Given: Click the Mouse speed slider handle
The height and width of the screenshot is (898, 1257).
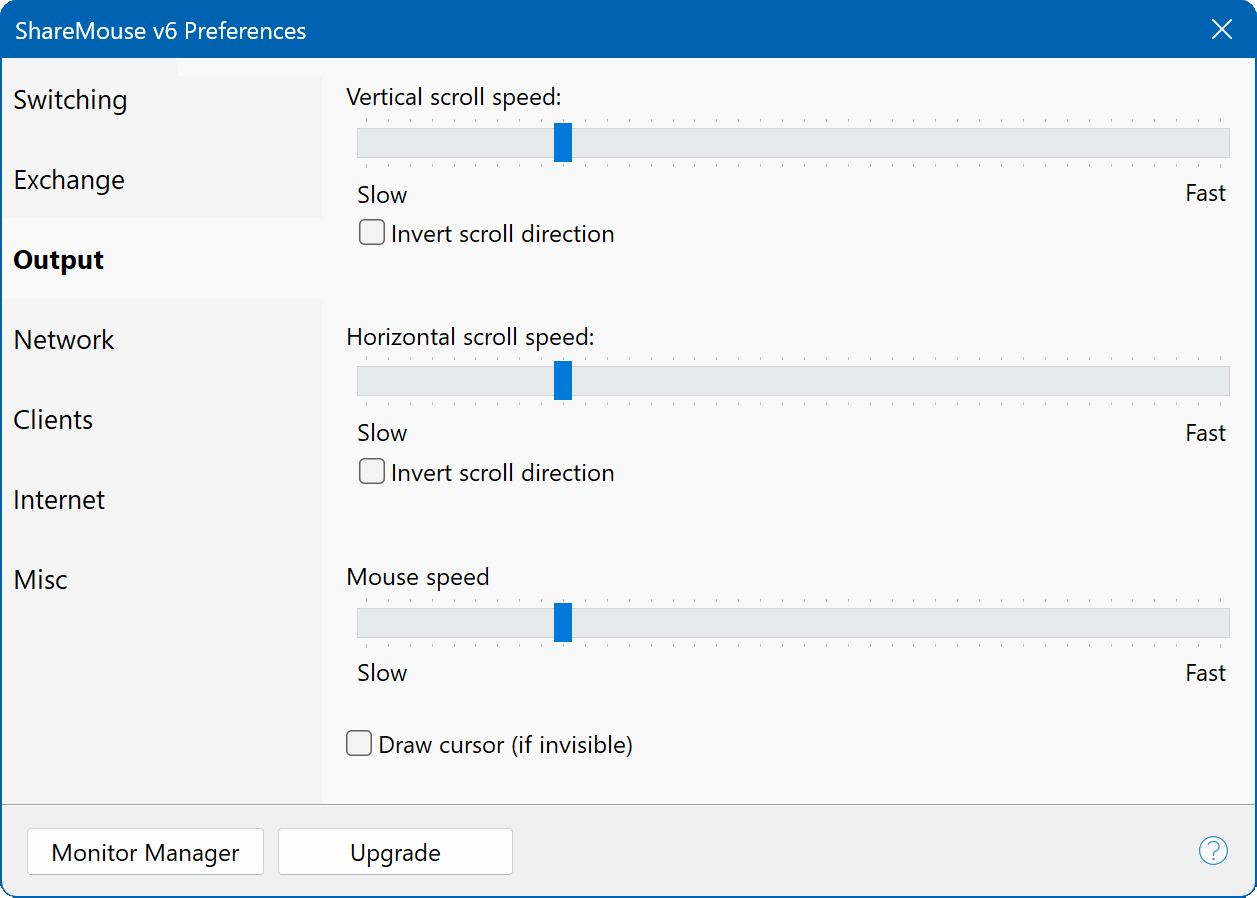Looking at the screenshot, I should tap(563, 622).
